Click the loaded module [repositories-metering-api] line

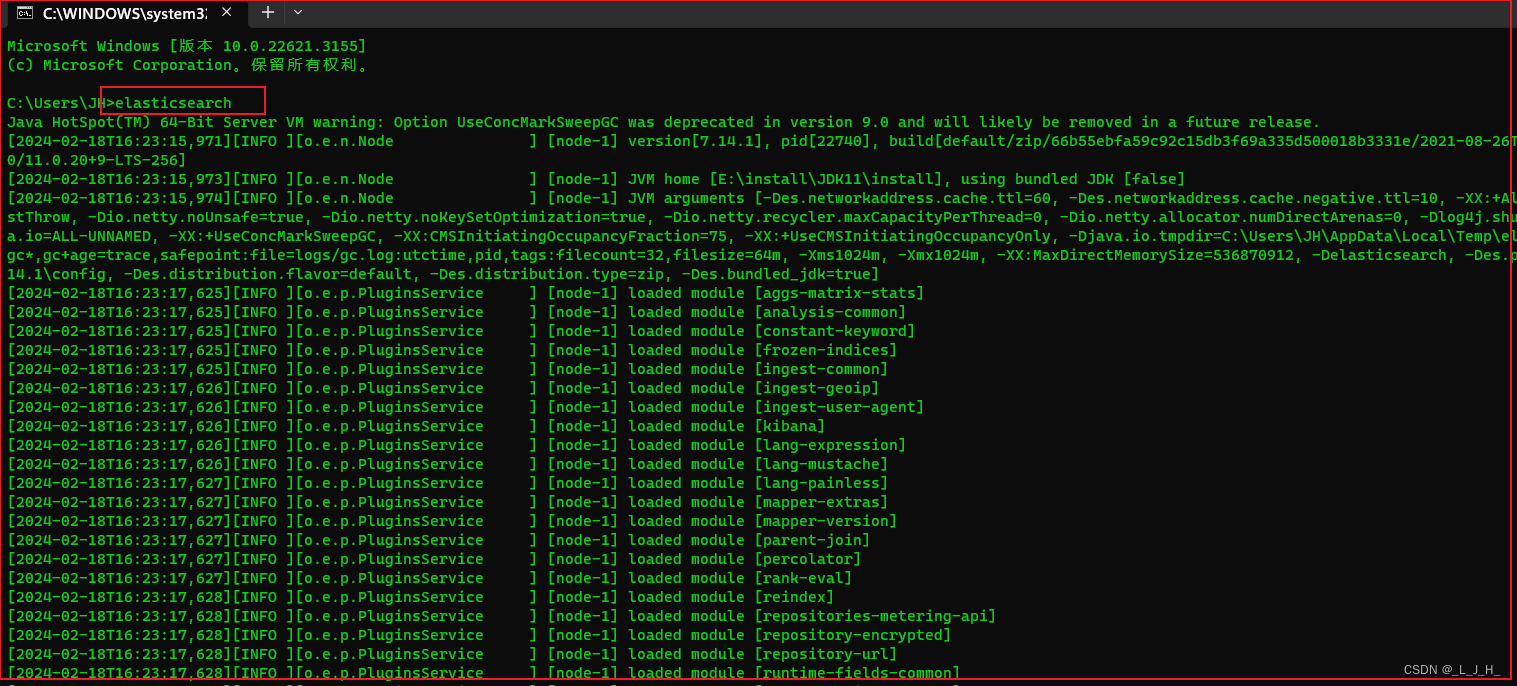[501, 616]
